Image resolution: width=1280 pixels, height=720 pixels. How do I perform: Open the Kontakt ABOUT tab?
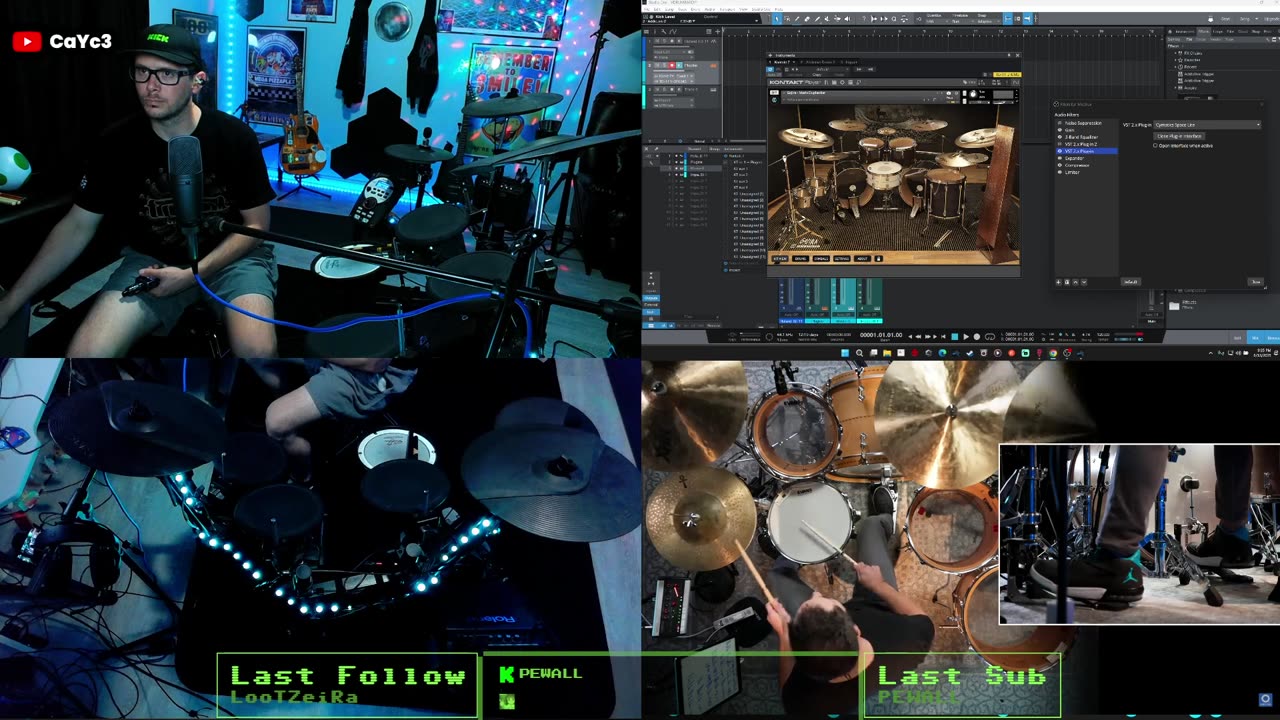coord(862,259)
